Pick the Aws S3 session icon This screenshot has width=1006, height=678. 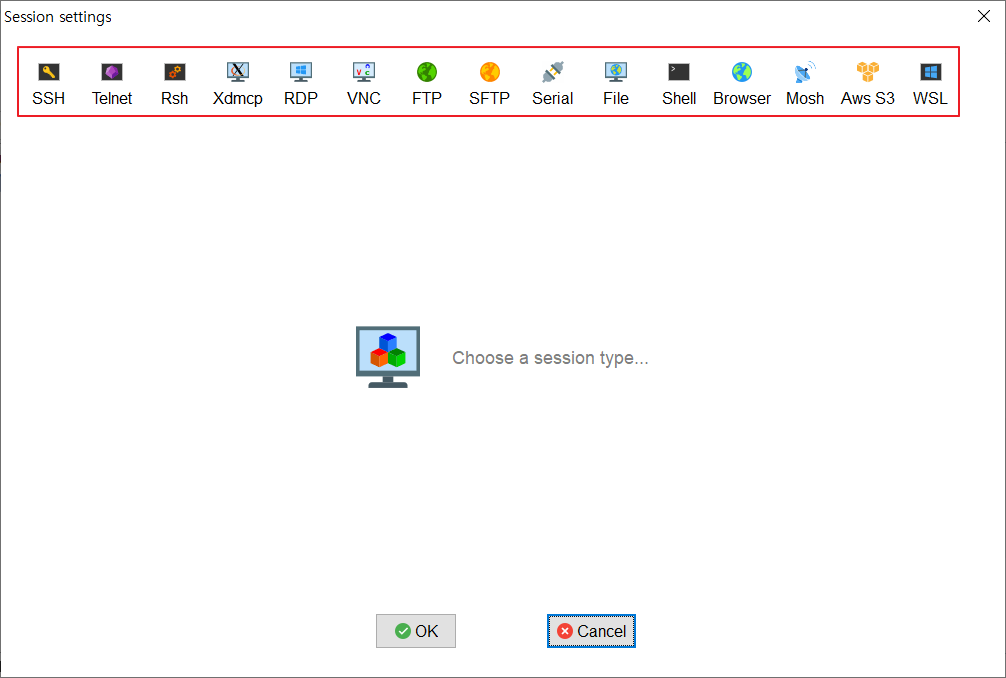867,83
